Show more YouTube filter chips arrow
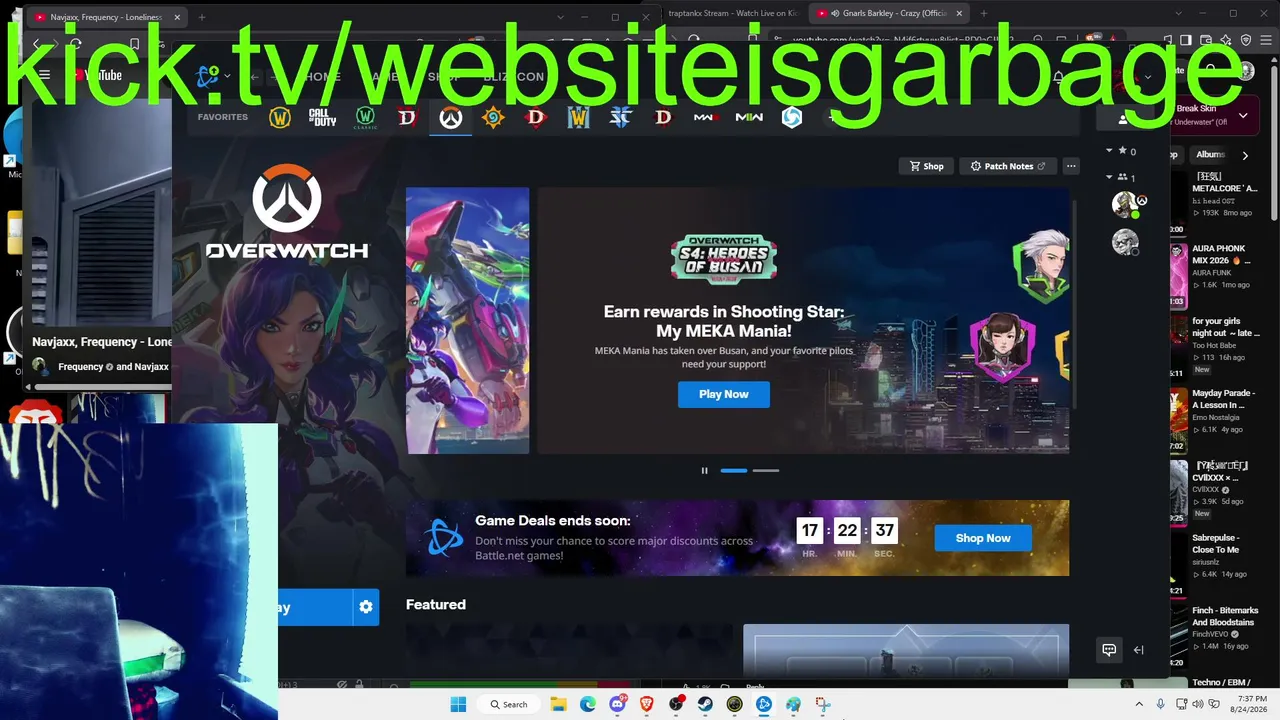 click(1245, 155)
